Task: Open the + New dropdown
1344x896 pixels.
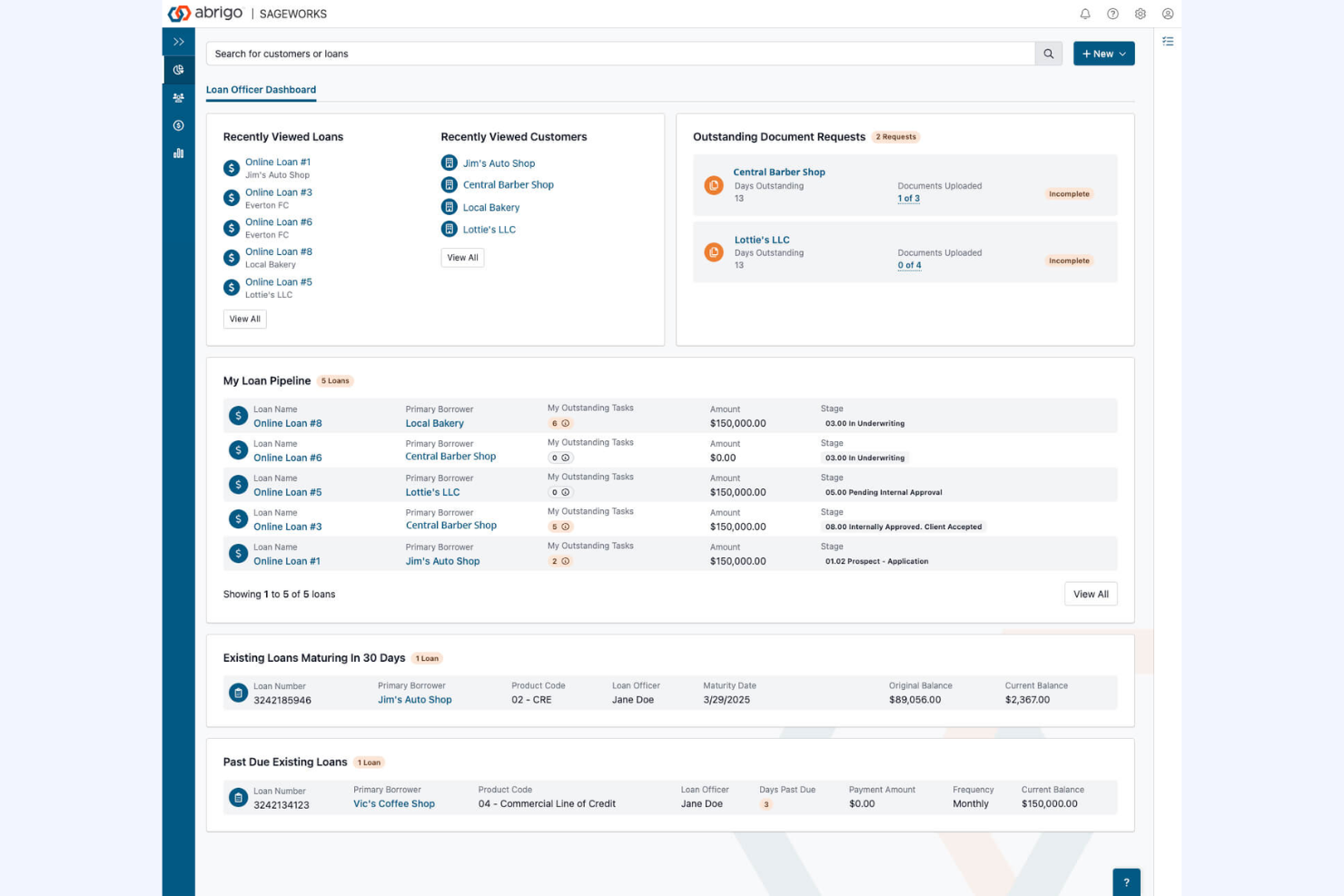Action: point(1103,54)
